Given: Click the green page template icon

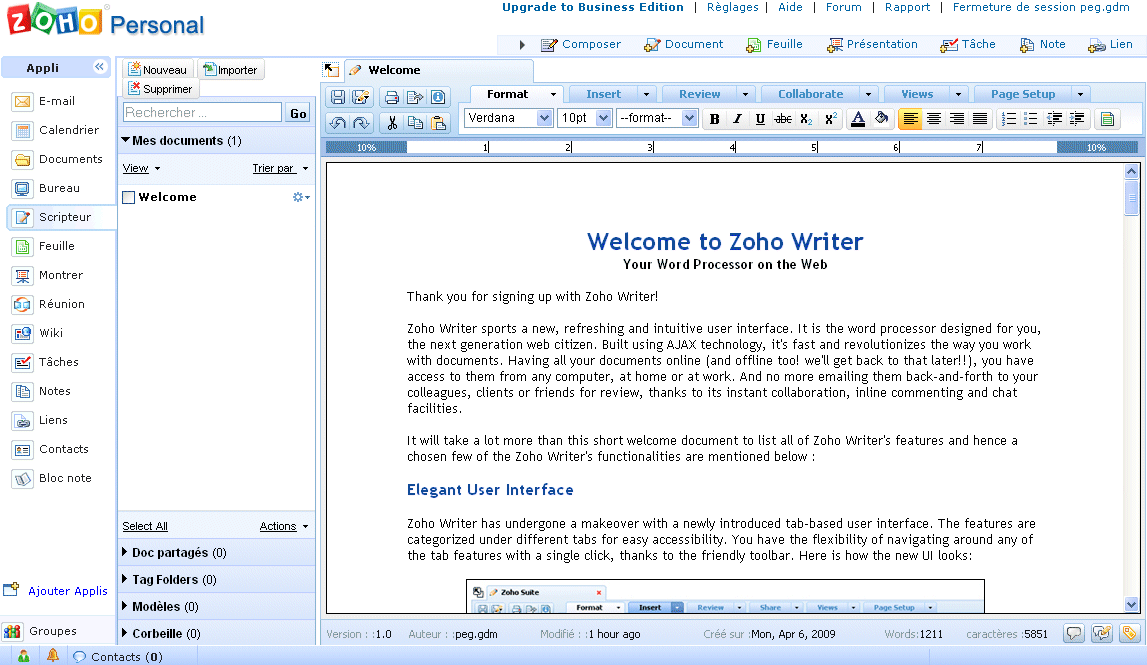Looking at the screenshot, I should 1107,119.
